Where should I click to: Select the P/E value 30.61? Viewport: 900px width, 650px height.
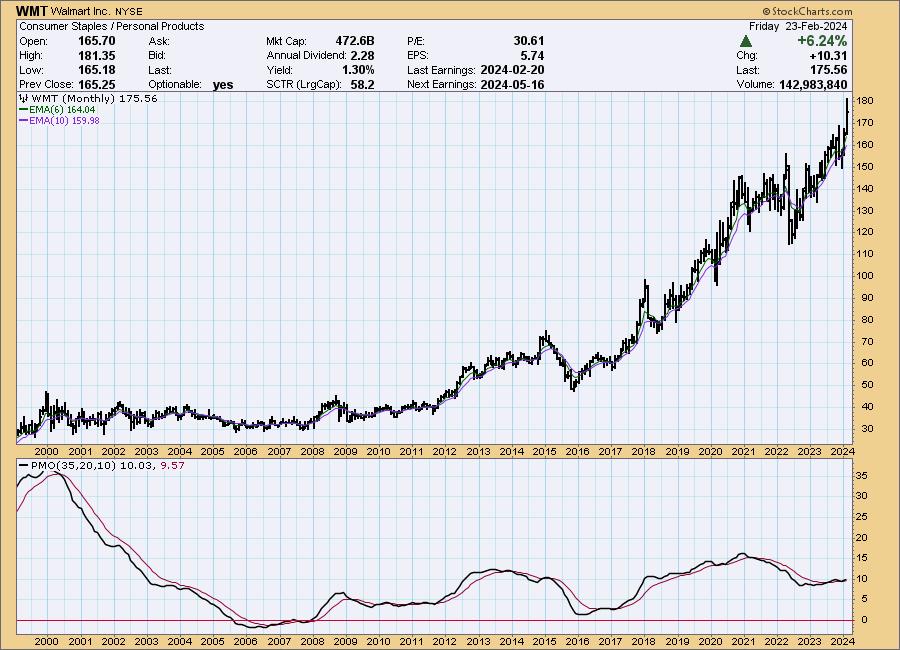coord(529,41)
